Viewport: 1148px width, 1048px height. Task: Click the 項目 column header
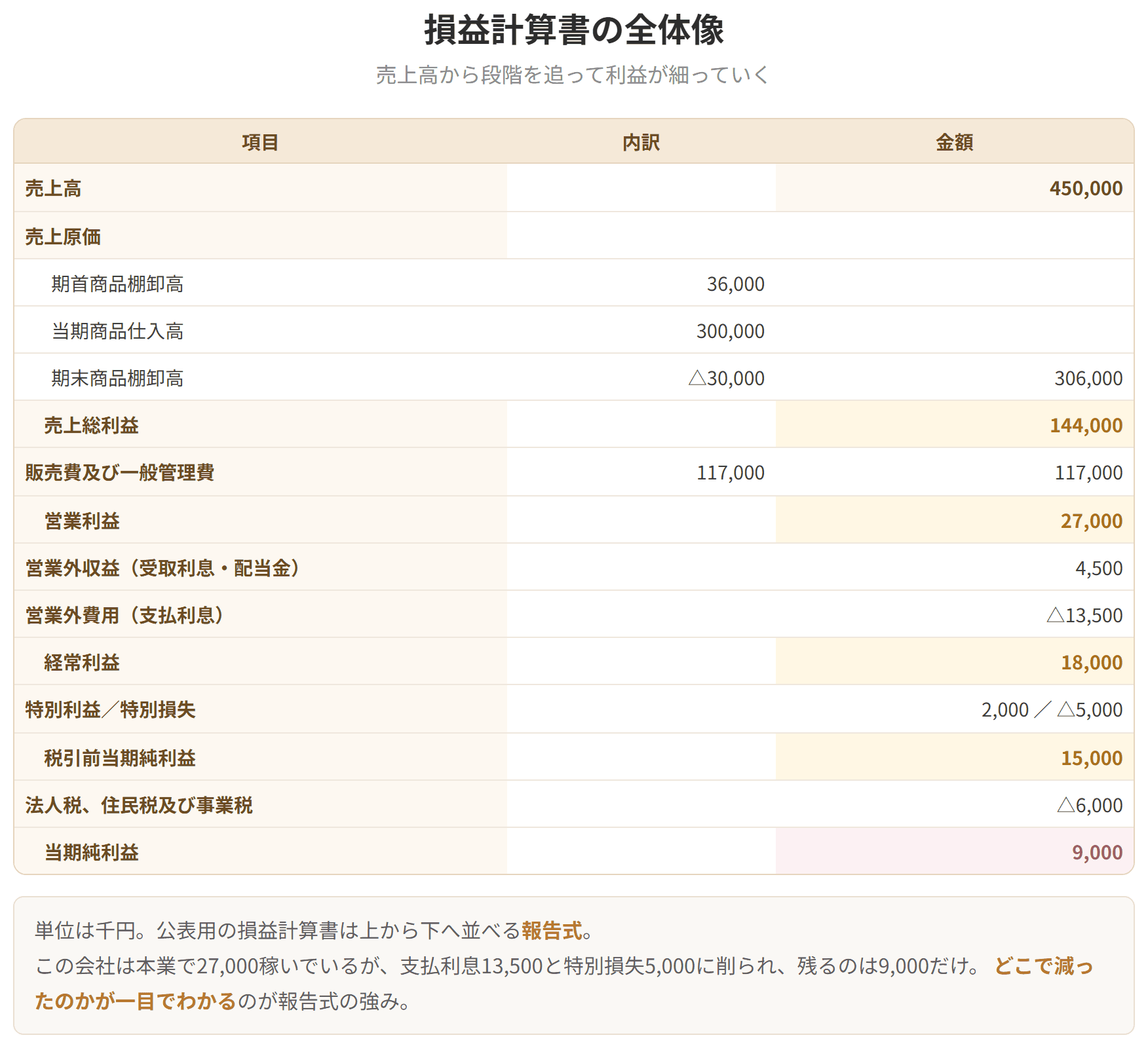260,142
